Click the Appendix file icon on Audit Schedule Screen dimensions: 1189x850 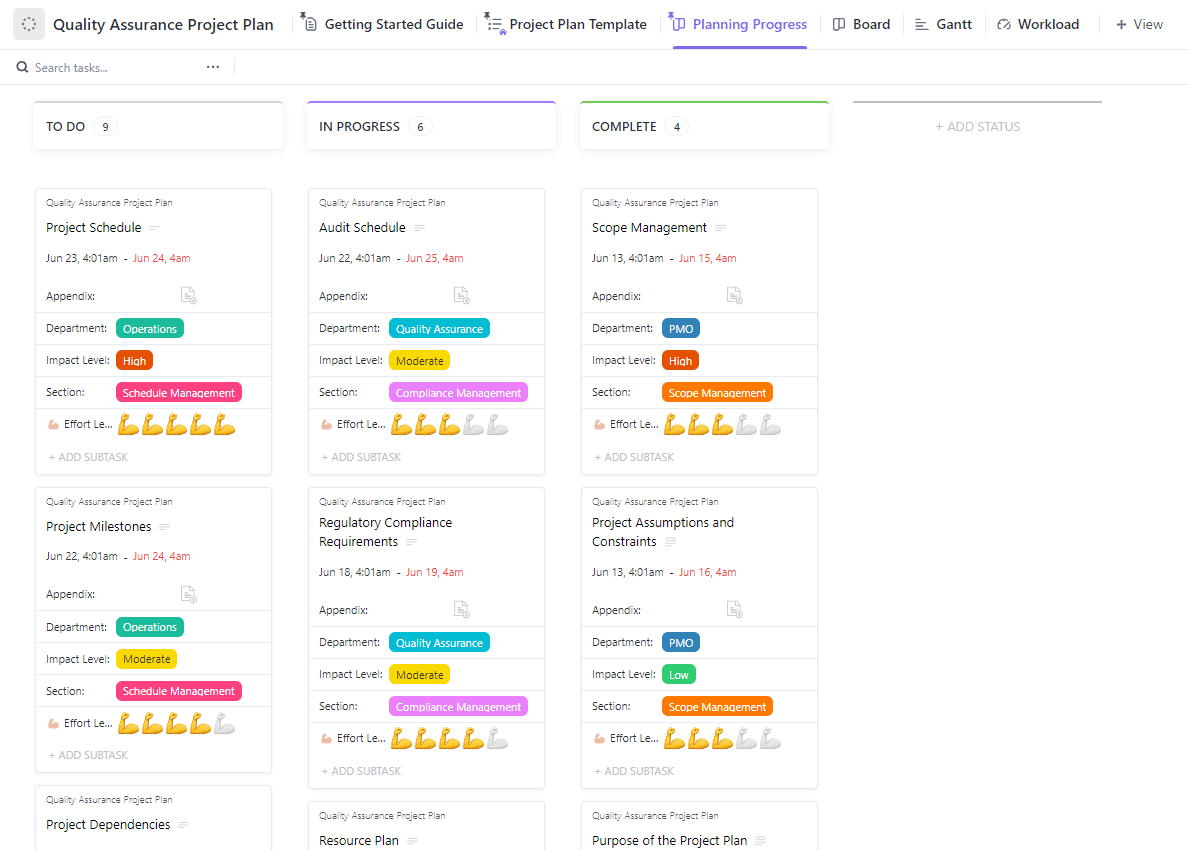(461, 295)
